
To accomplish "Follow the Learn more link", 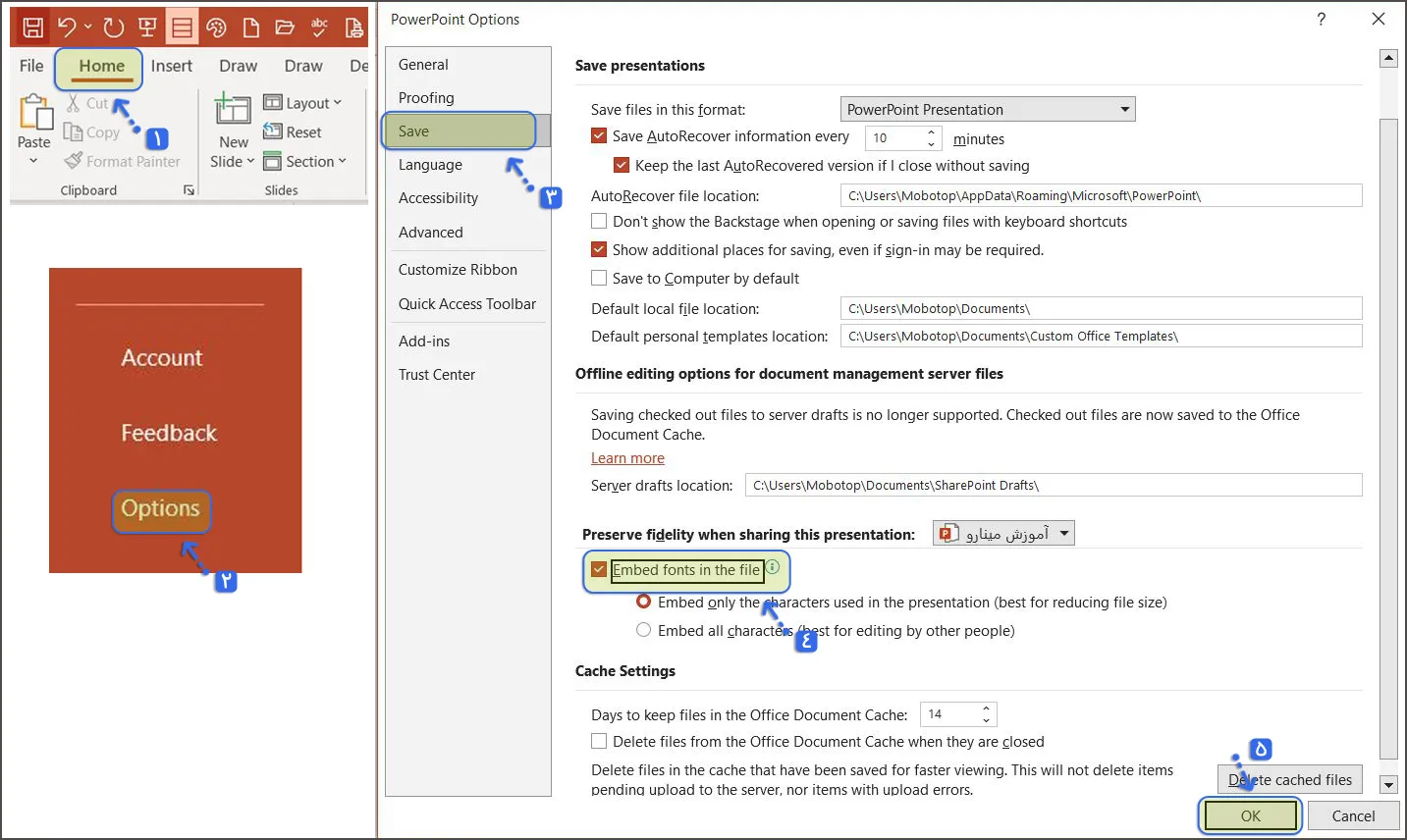I will (627, 457).
